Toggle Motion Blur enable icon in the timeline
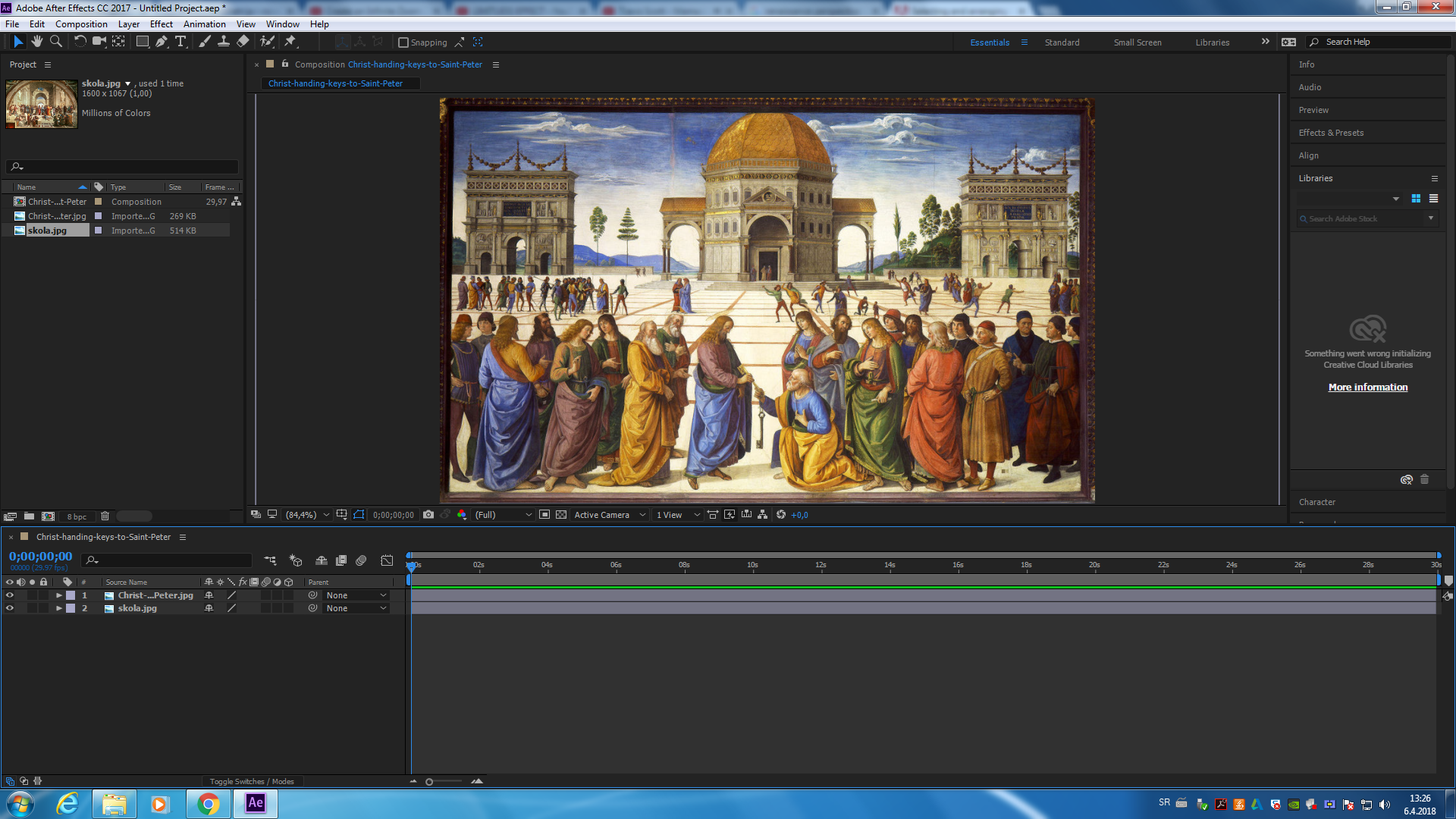Screen dimensions: 1456x819 click(x=361, y=560)
